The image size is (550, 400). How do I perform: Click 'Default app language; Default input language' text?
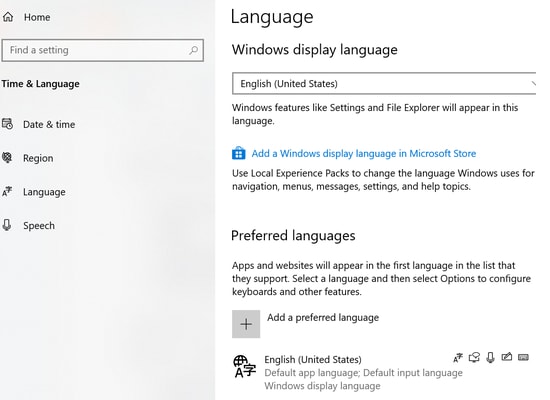(x=363, y=373)
